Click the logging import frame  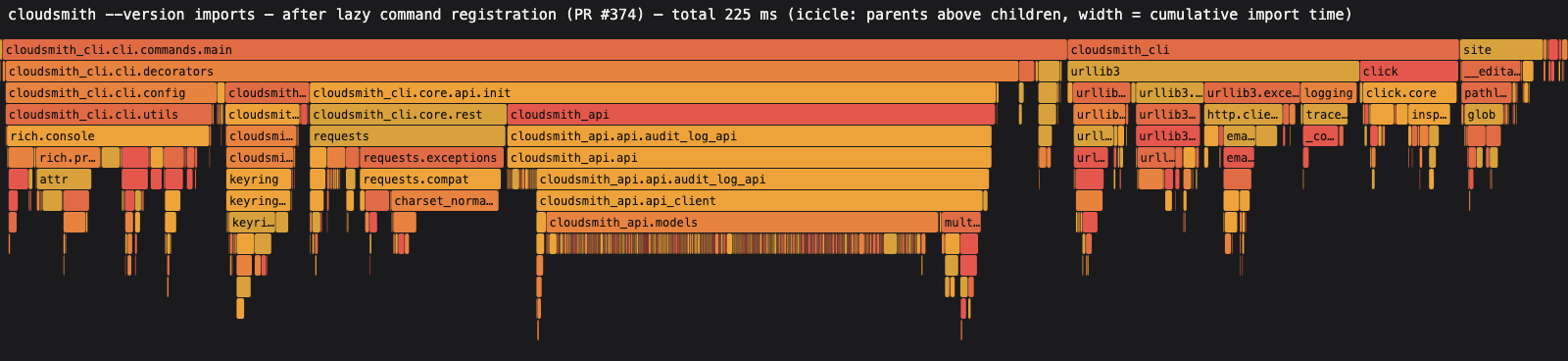click(x=1329, y=93)
